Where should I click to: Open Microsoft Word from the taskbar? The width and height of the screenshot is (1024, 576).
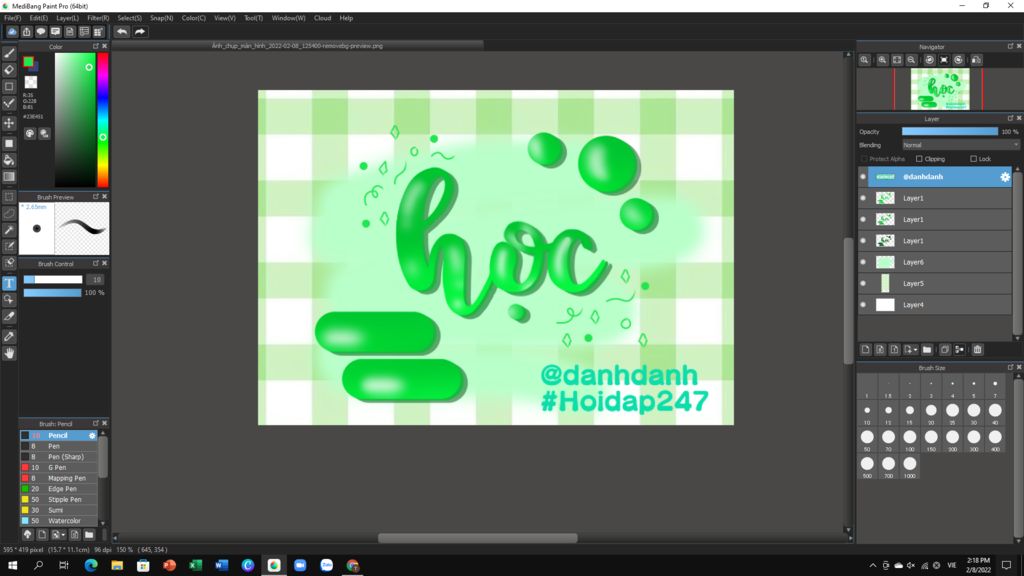click(221, 565)
